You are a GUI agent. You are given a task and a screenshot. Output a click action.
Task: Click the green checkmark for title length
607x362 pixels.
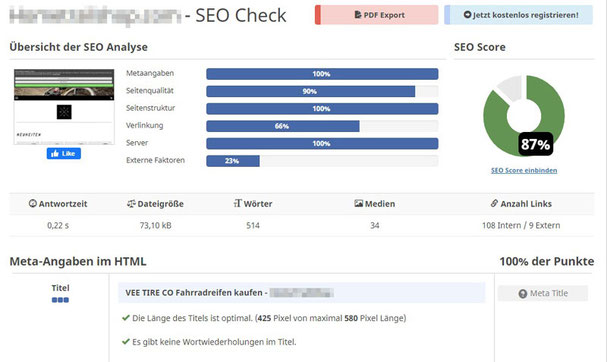[x=125, y=318]
